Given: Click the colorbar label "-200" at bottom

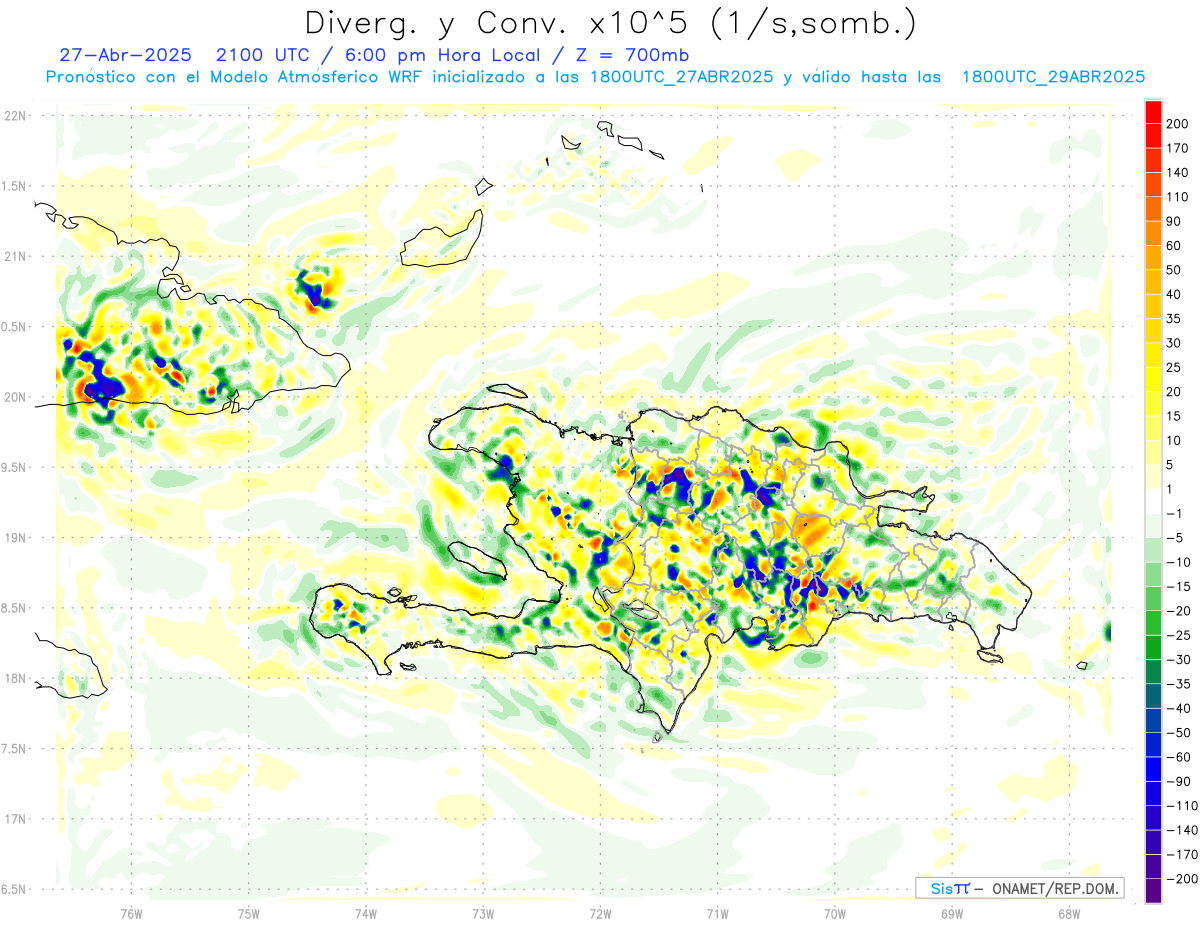Looking at the screenshot, I should (1180, 879).
